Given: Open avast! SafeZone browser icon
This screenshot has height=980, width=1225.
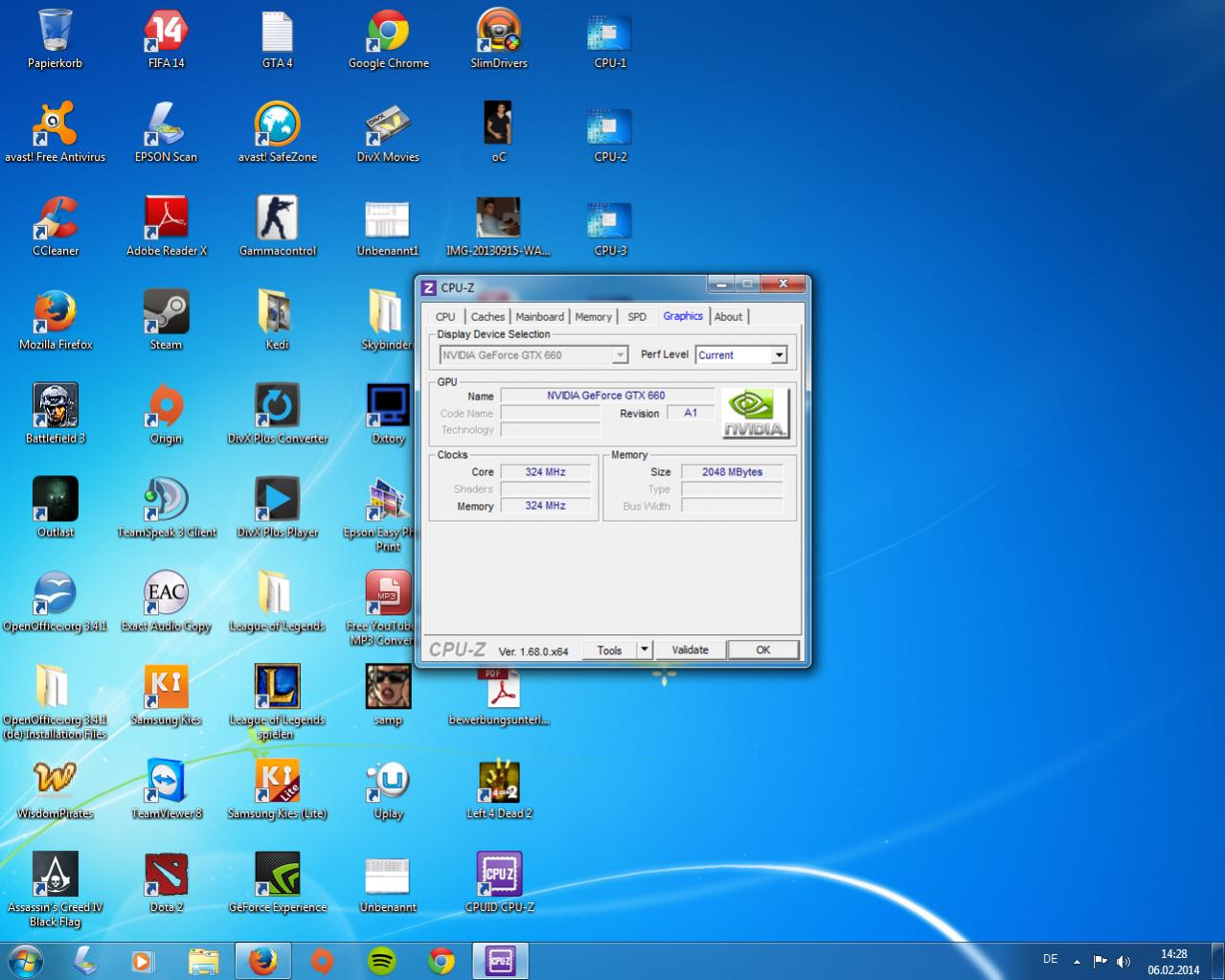Looking at the screenshot, I should click(x=277, y=133).
